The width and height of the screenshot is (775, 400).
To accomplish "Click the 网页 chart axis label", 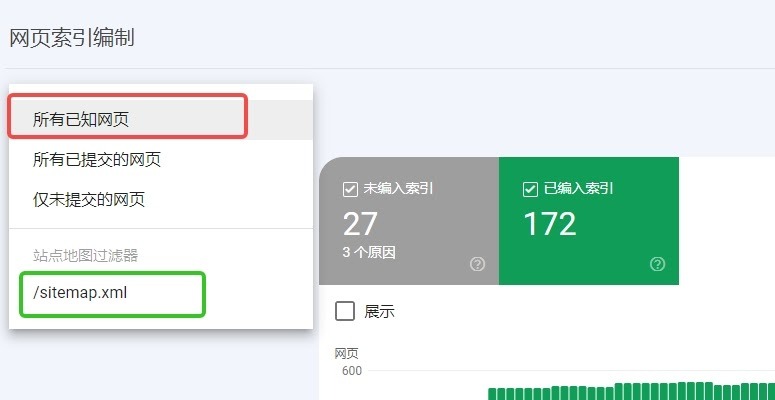I will coord(346,354).
